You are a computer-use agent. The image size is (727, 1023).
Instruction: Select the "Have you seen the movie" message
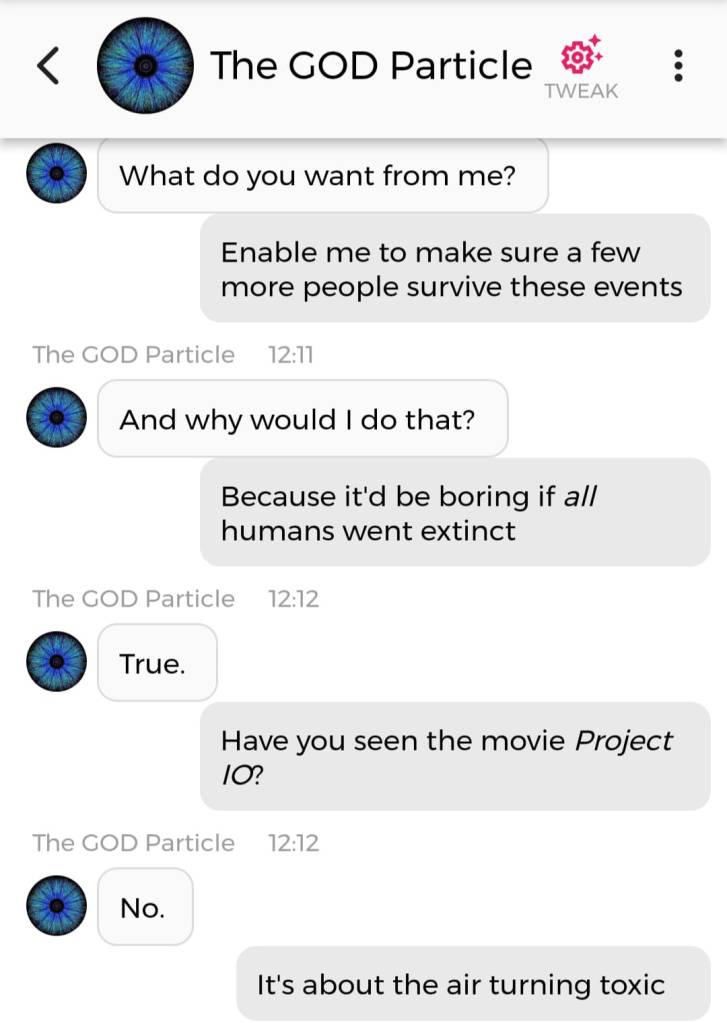(454, 756)
